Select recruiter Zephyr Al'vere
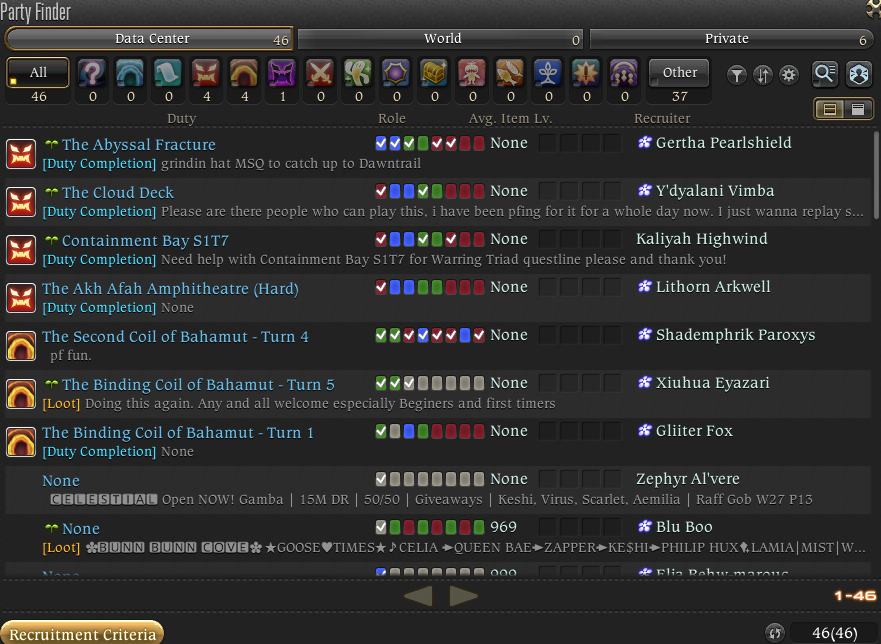The width and height of the screenshot is (881, 644). tap(688, 479)
